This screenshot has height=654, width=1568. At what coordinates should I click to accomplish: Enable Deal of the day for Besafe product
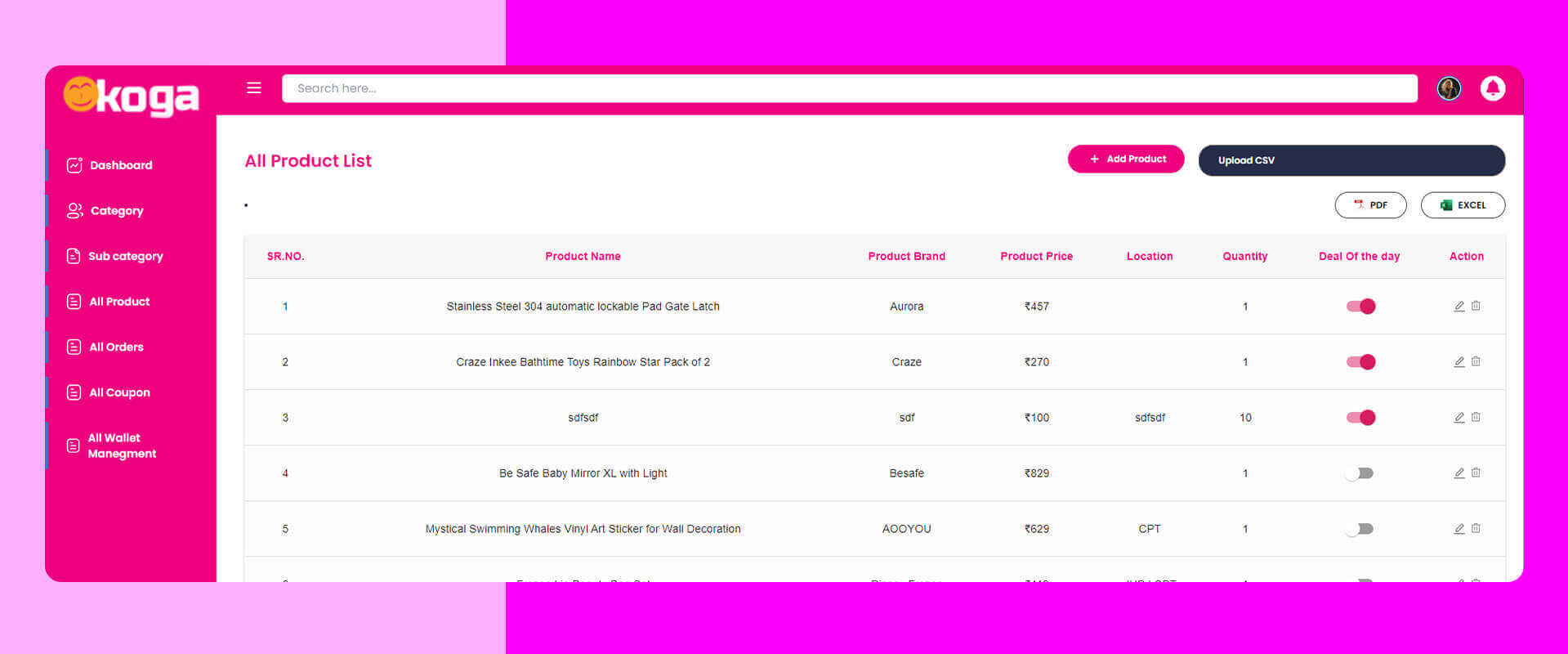pyautogui.click(x=1360, y=473)
